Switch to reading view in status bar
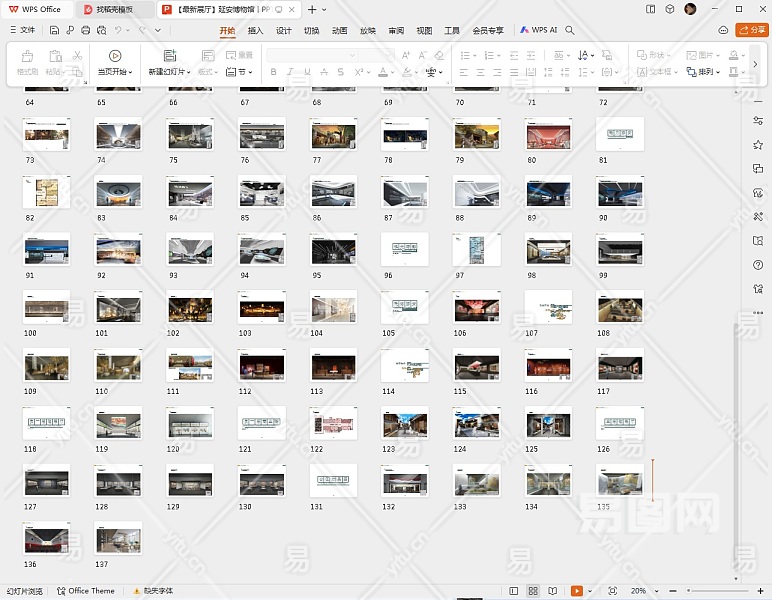Screen dimensions: 772x600 [x=553, y=591]
